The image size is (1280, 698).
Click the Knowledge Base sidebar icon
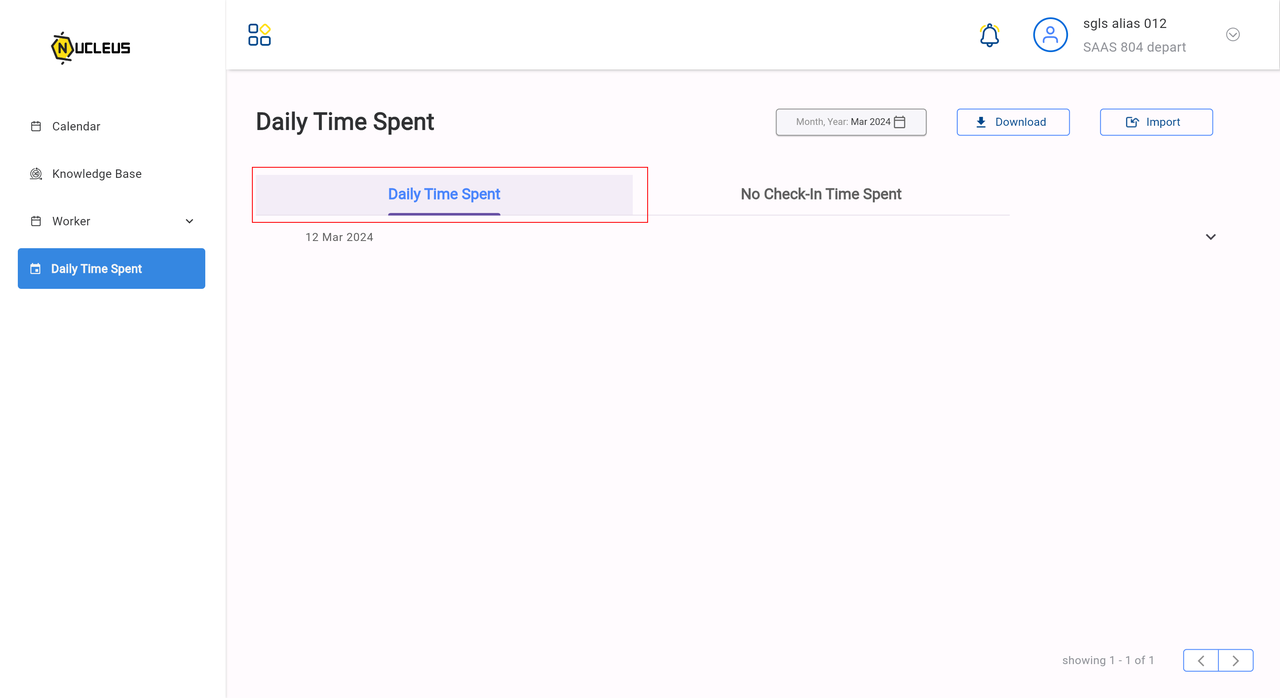click(x=36, y=174)
